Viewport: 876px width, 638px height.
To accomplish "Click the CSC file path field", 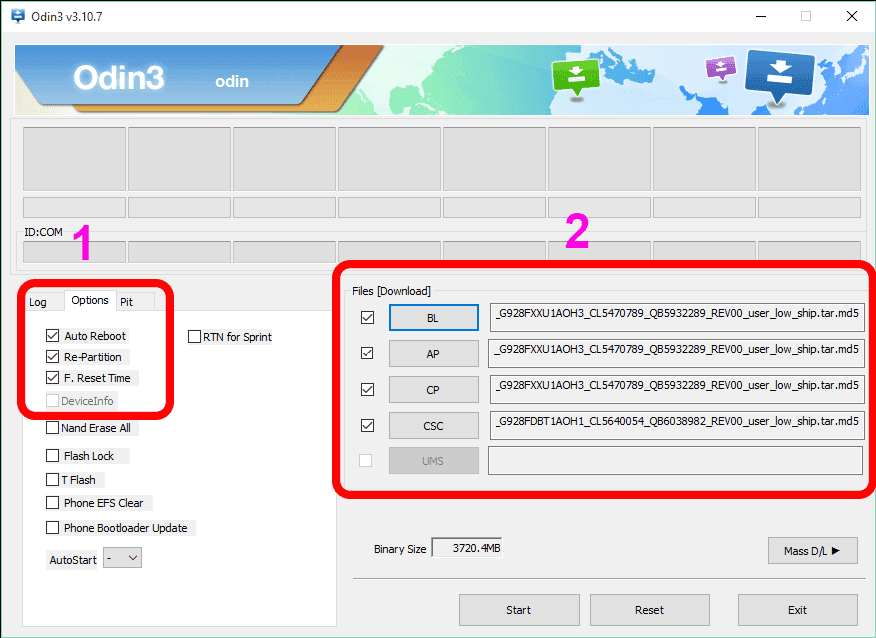I will 677,425.
